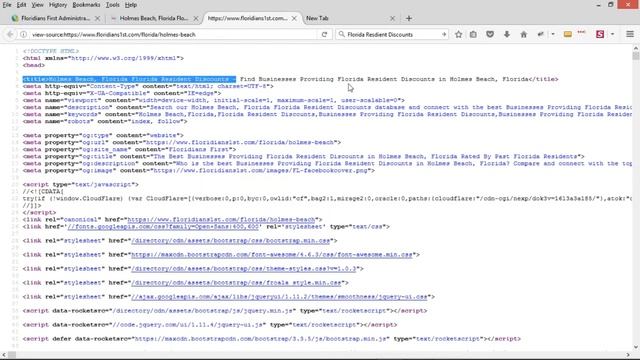Switch to Holmes Beach, Florida tab
The image size is (640, 360).
click(153, 18)
